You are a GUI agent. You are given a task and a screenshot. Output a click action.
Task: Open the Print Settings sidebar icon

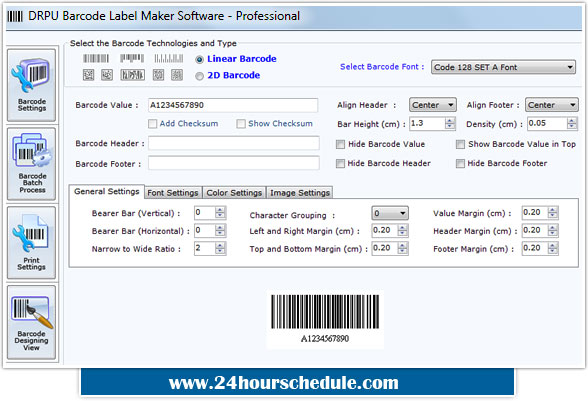pos(32,243)
